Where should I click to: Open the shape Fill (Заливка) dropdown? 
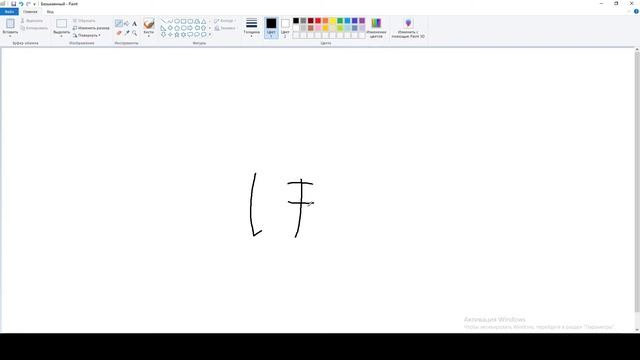[x=225, y=28]
